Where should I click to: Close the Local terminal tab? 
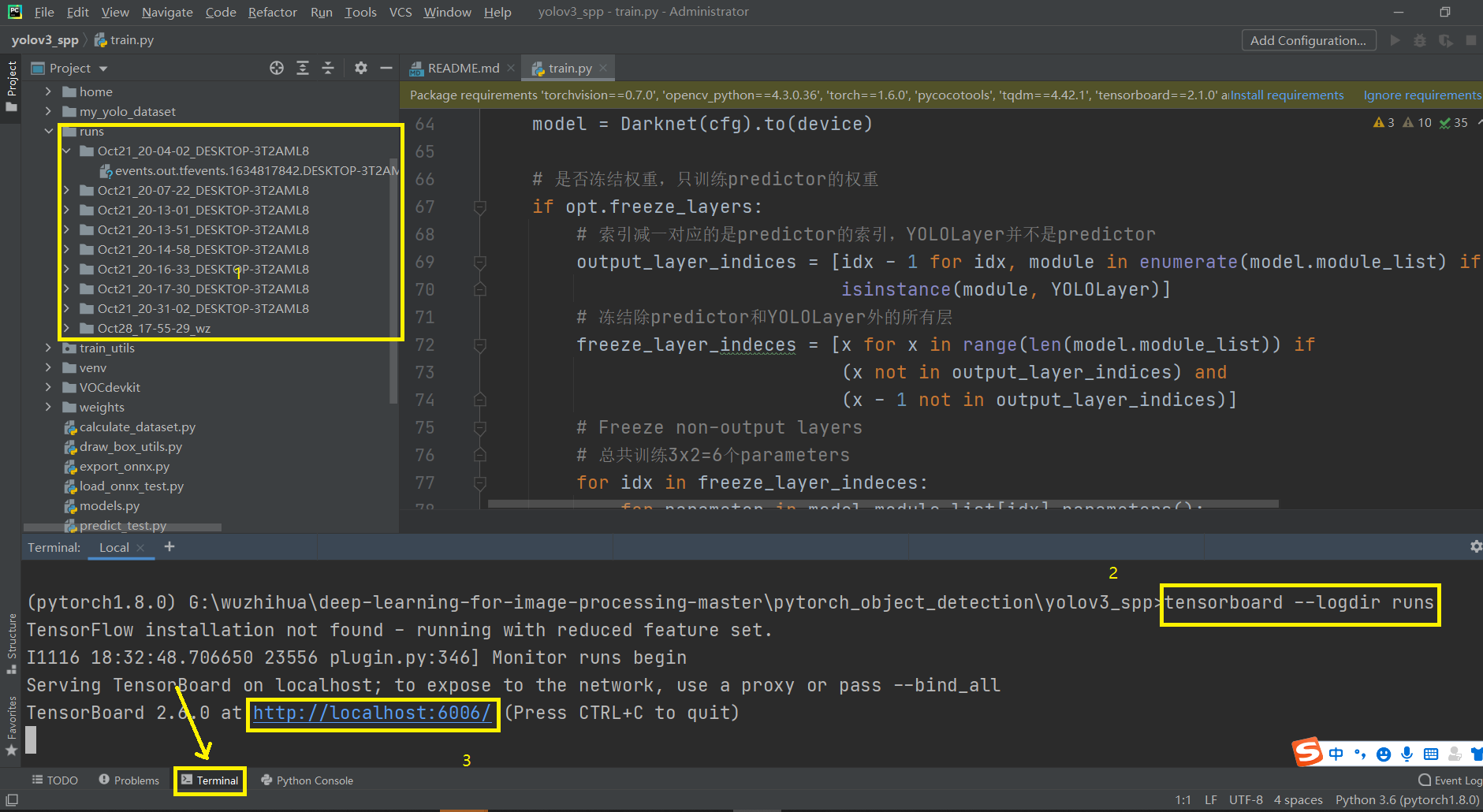(x=140, y=548)
